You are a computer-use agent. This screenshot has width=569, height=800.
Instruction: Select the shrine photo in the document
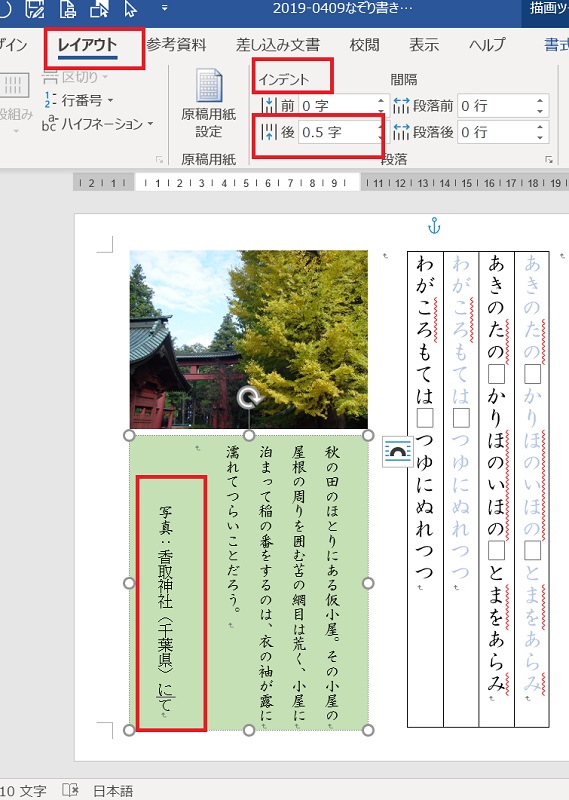click(x=249, y=339)
